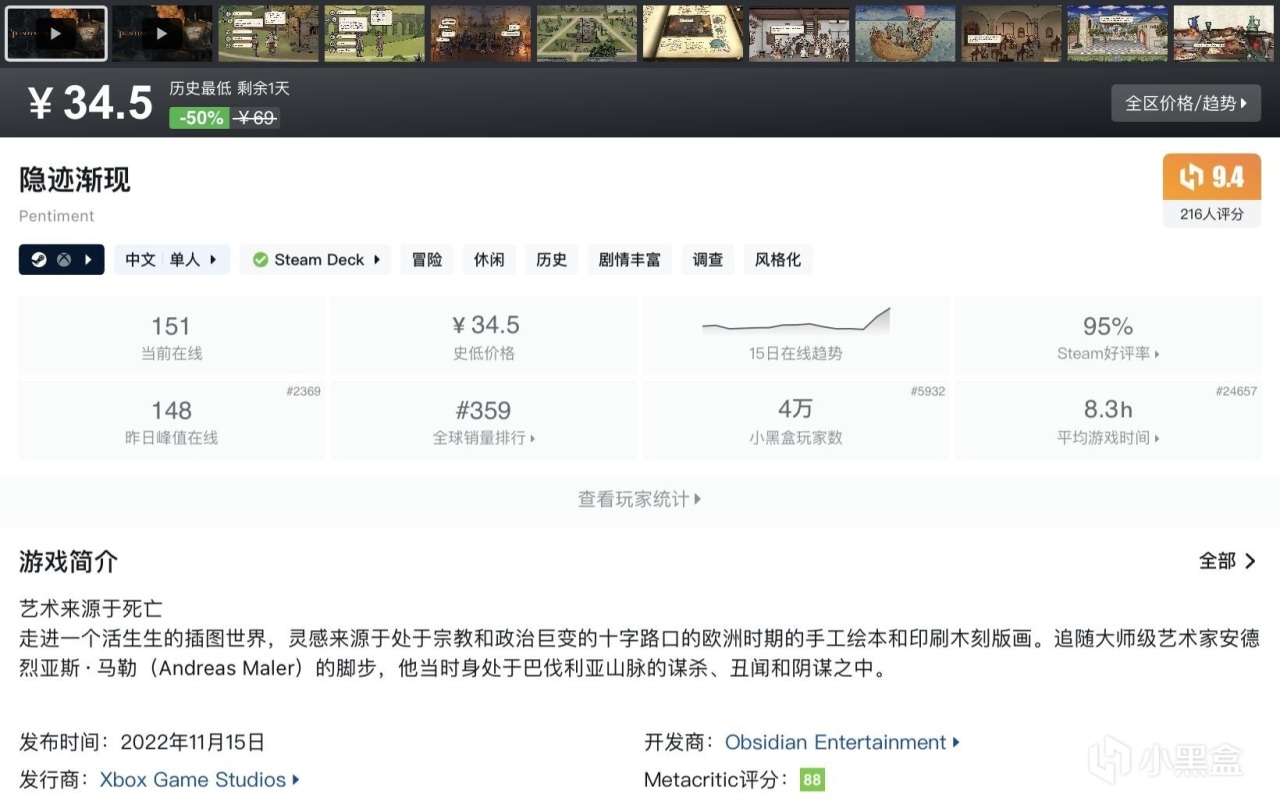Click the green Metacritic 88 score badge
This screenshot has width=1280, height=805.
click(812, 780)
